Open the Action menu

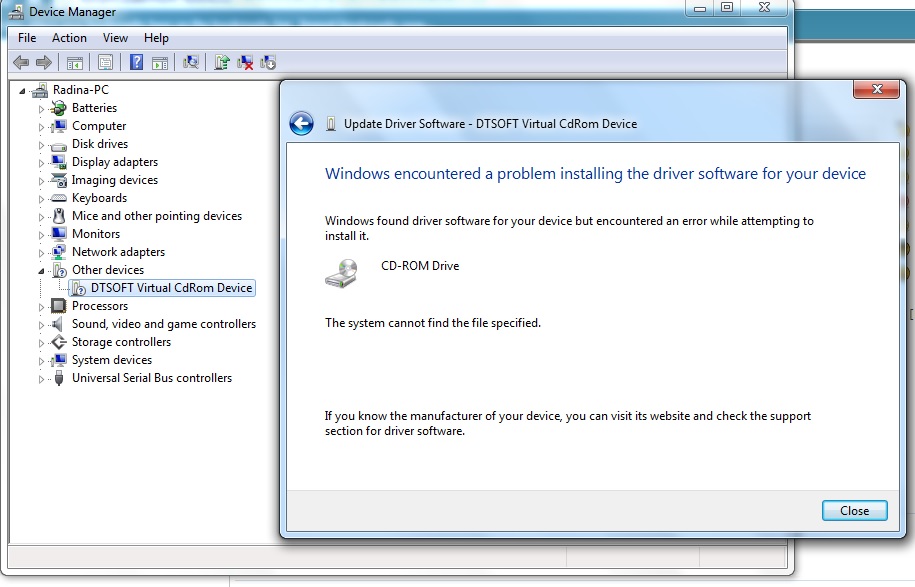click(69, 38)
